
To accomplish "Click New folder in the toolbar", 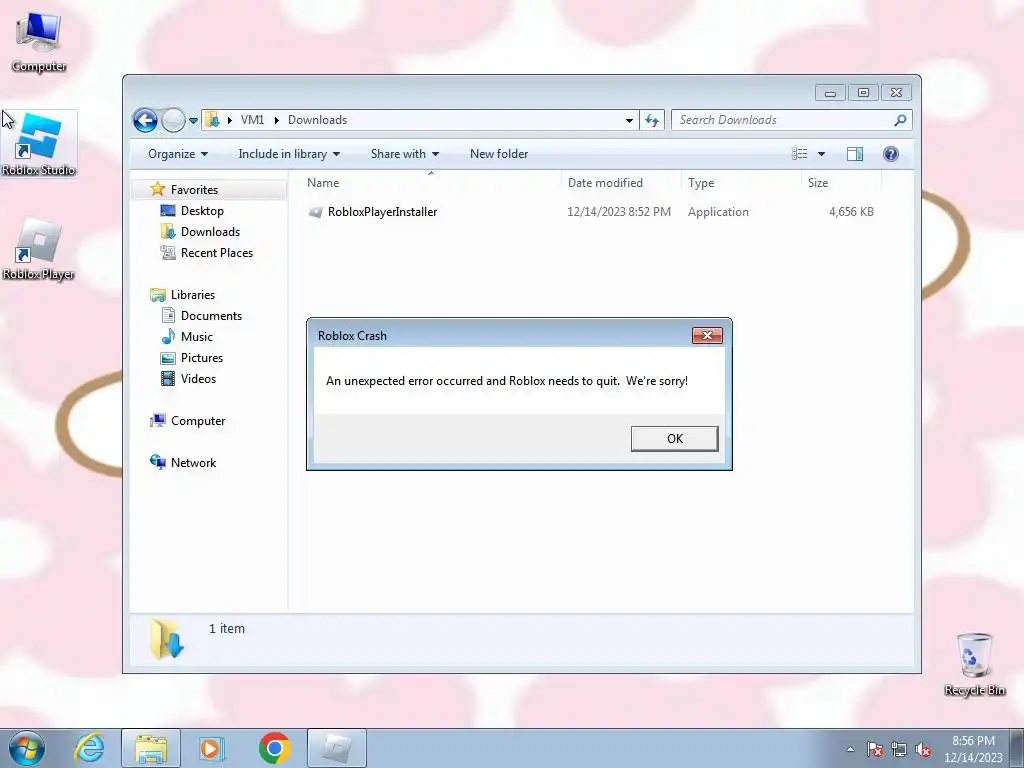I will [499, 154].
